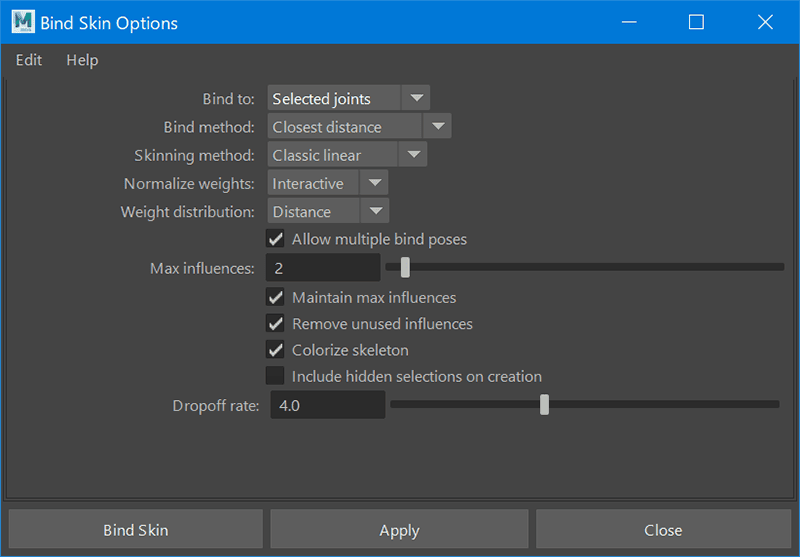Open the Weight distribution dropdown
Image resolution: width=800 pixels, height=557 pixels.
pos(328,211)
